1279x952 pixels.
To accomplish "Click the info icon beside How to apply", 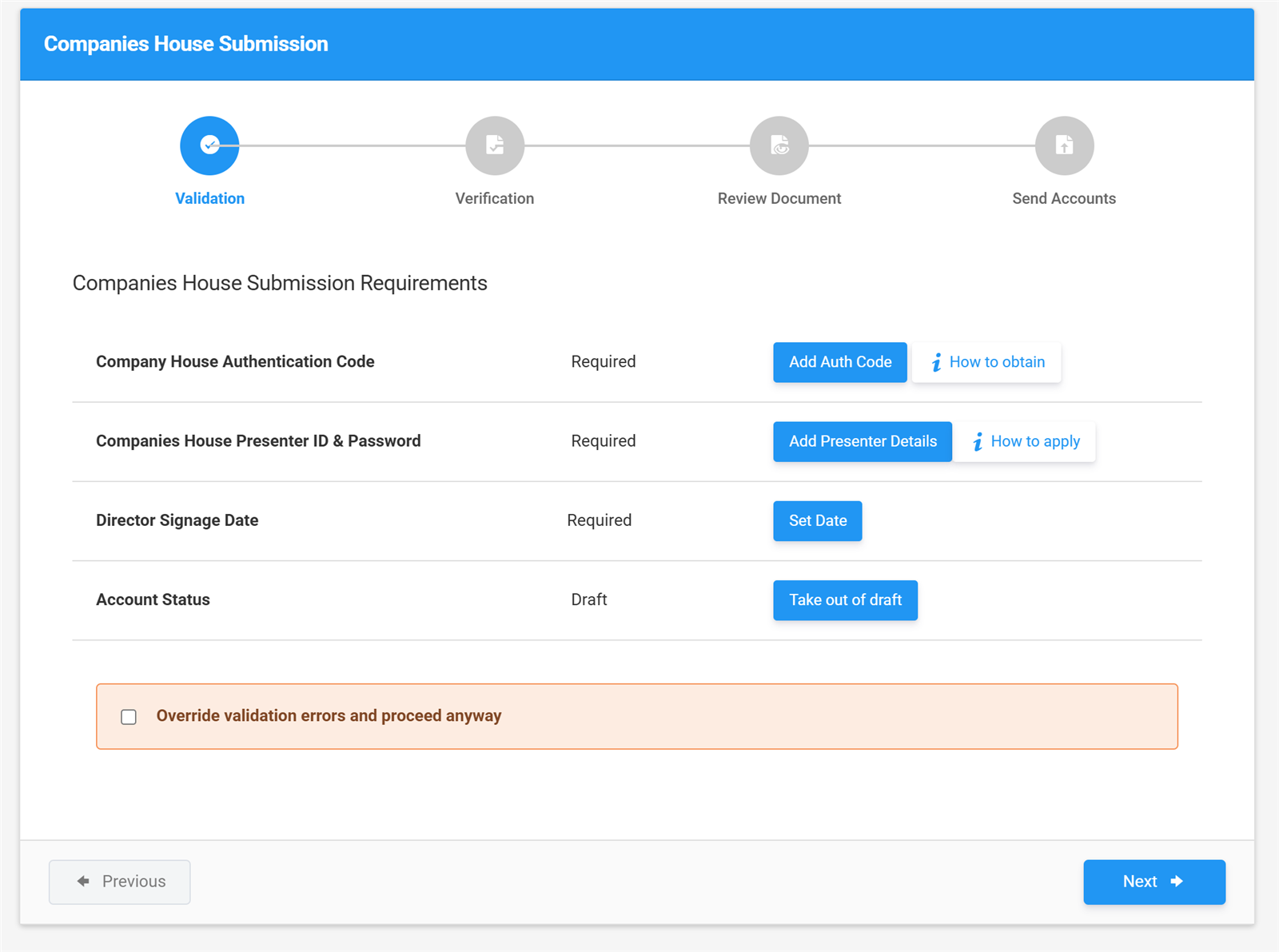I will pos(978,442).
